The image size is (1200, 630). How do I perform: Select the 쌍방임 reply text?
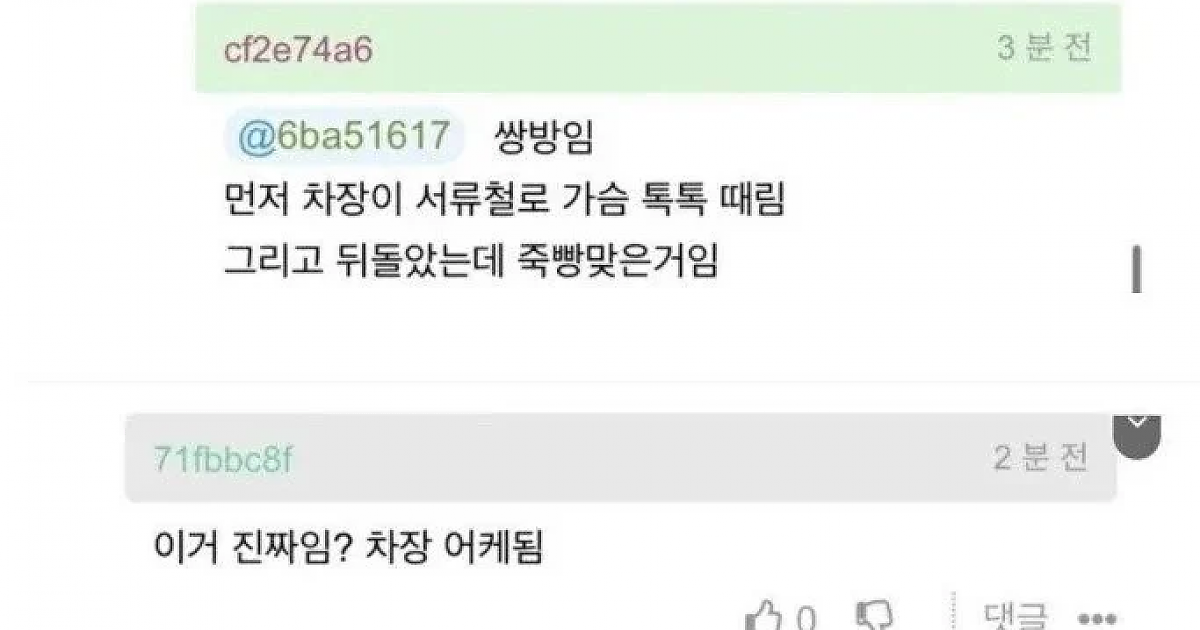pos(544,138)
